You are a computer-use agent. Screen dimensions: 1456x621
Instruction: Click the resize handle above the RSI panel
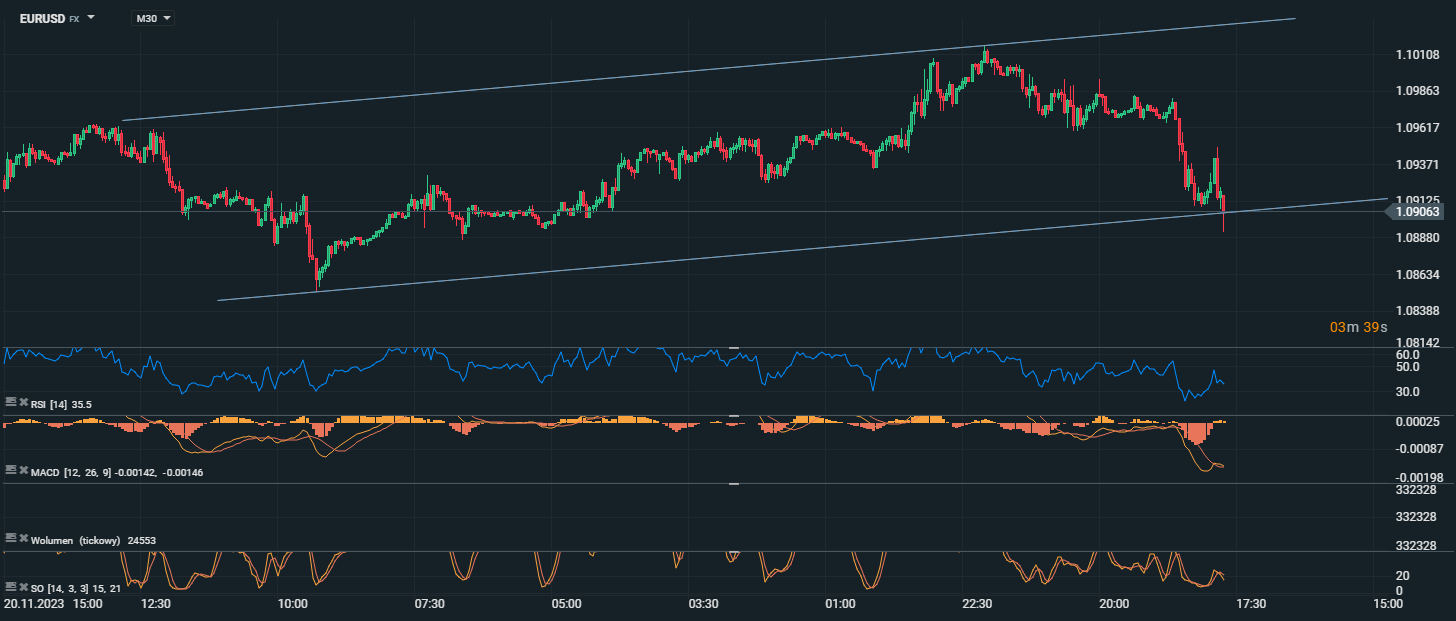pos(733,347)
